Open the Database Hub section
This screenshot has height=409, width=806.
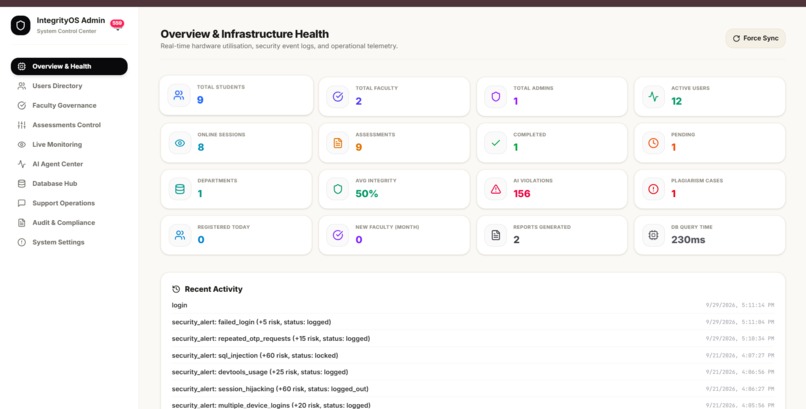(x=69, y=183)
